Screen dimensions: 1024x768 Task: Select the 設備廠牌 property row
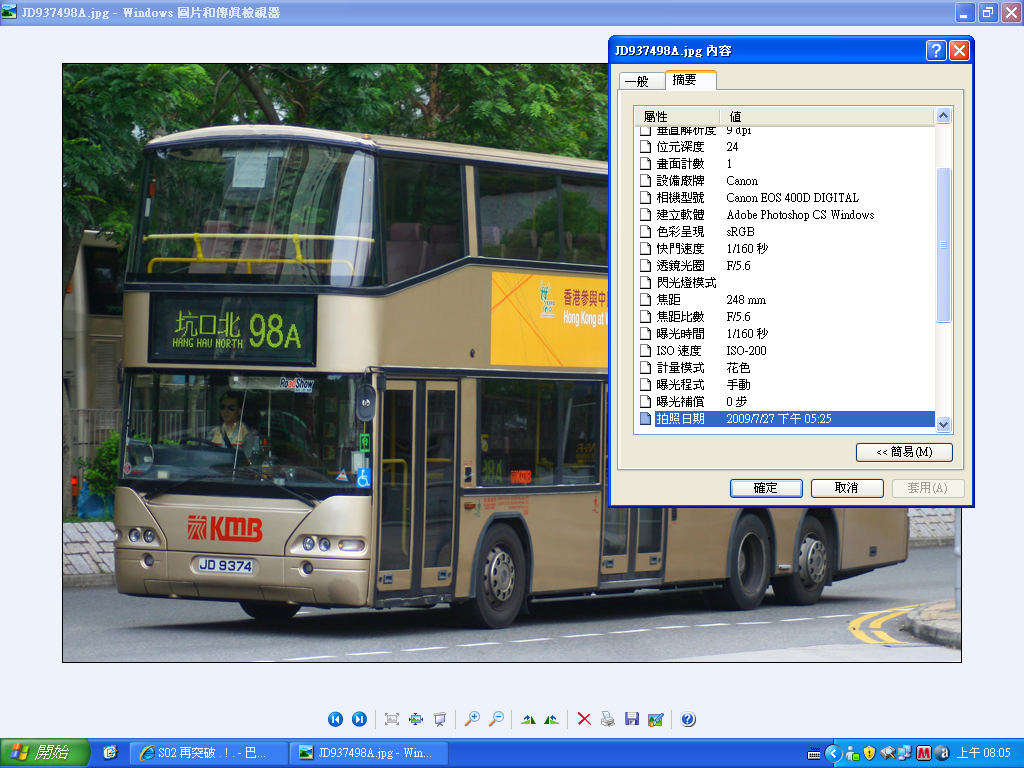tap(785, 181)
